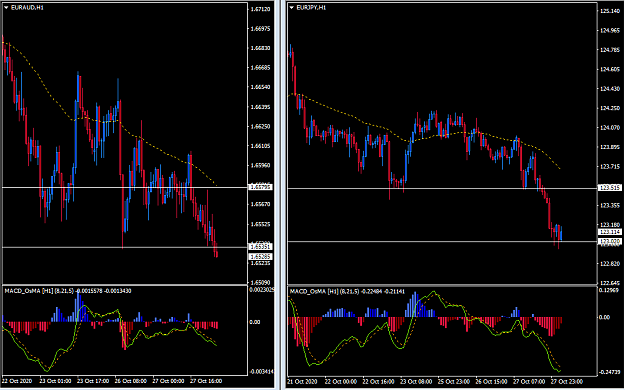The image size is (625, 390).
Task: Click the 27 Oct 23:00 time label
Action: pyautogui.click(x=566, y=382)
